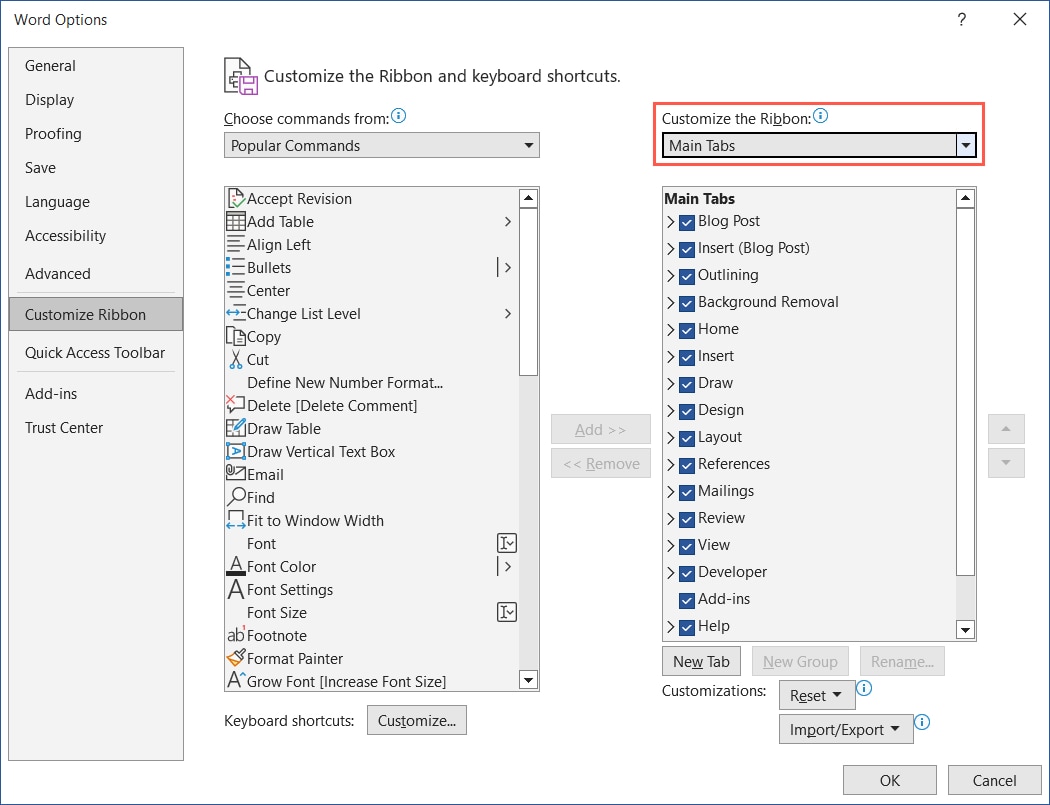The image size is (1050, 805).
Task: Click the Draw Table command icon
Action: click(x=236, y=428)
